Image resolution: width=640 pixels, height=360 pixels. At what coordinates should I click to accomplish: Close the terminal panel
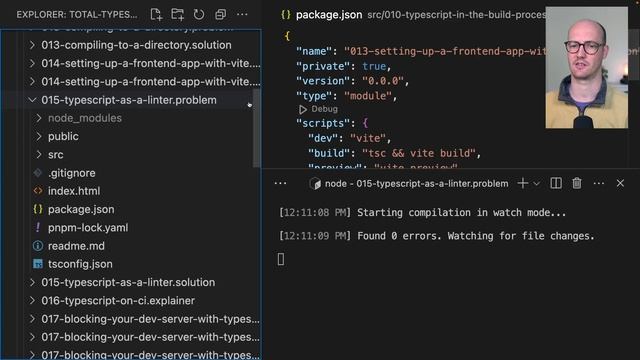coord(620,184)
